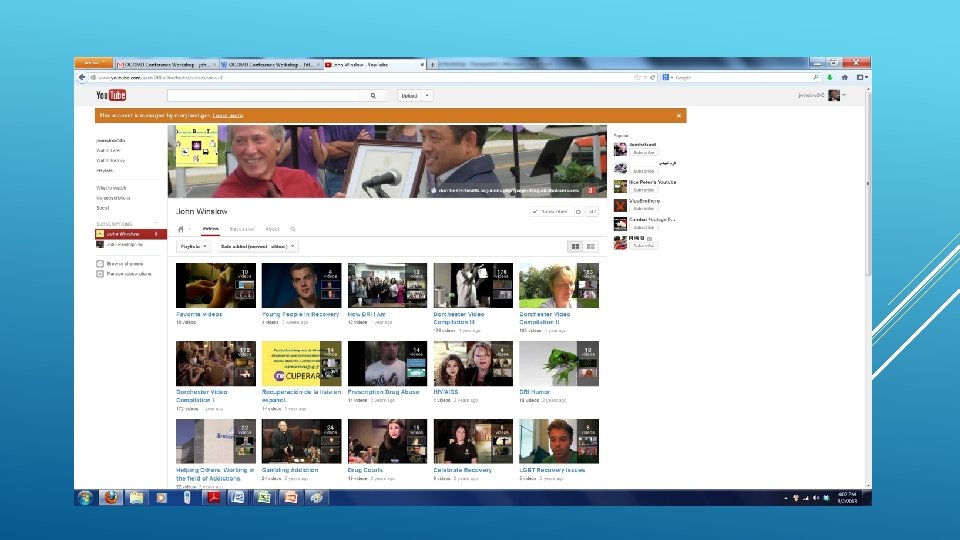960x540 pixels.
Task: Click the browser address bar
Action: 361,77
